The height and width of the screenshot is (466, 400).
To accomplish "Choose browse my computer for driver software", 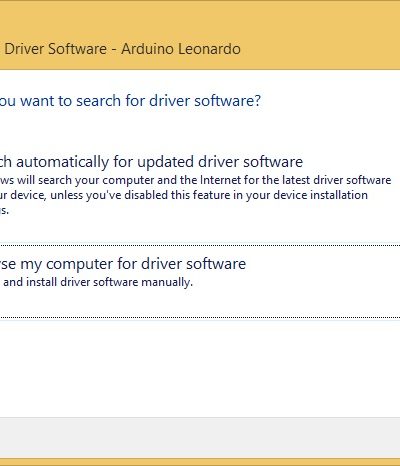I will 123,264.
